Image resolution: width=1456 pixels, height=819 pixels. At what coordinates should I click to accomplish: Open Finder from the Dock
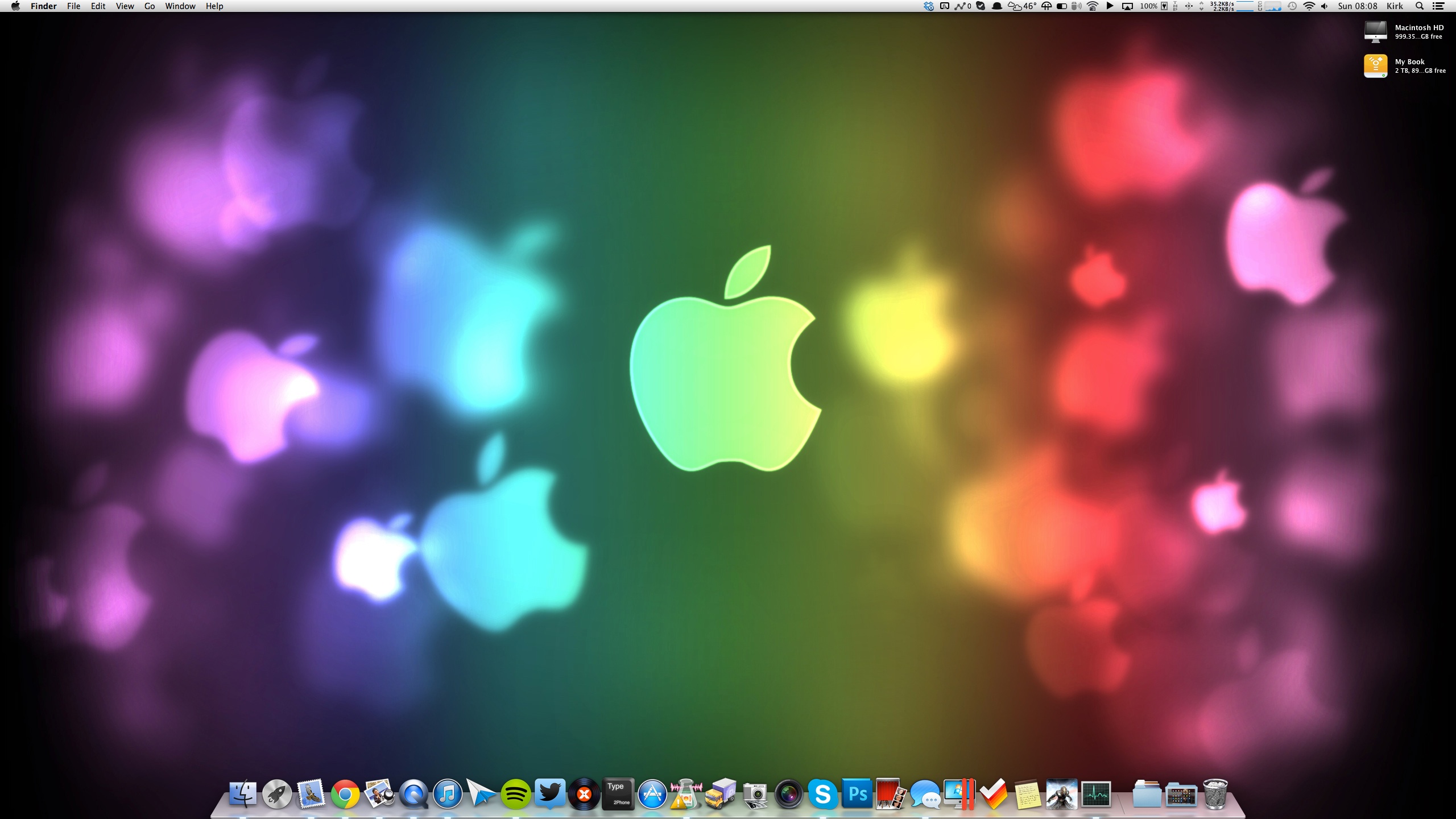pyautogui.click(x=243, y=794)
